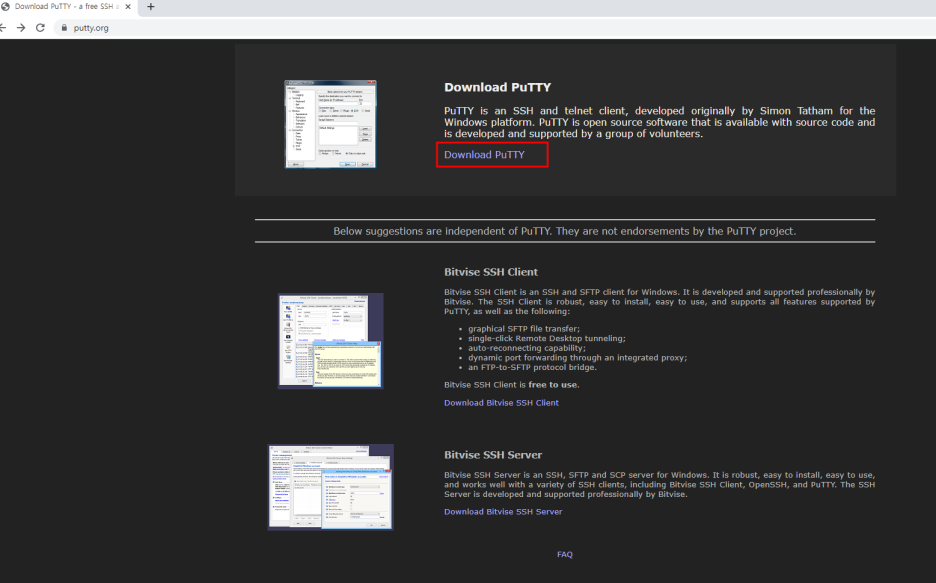
Task: Click the 'Below suggestions are independent' notice
Action: (565, 231)
